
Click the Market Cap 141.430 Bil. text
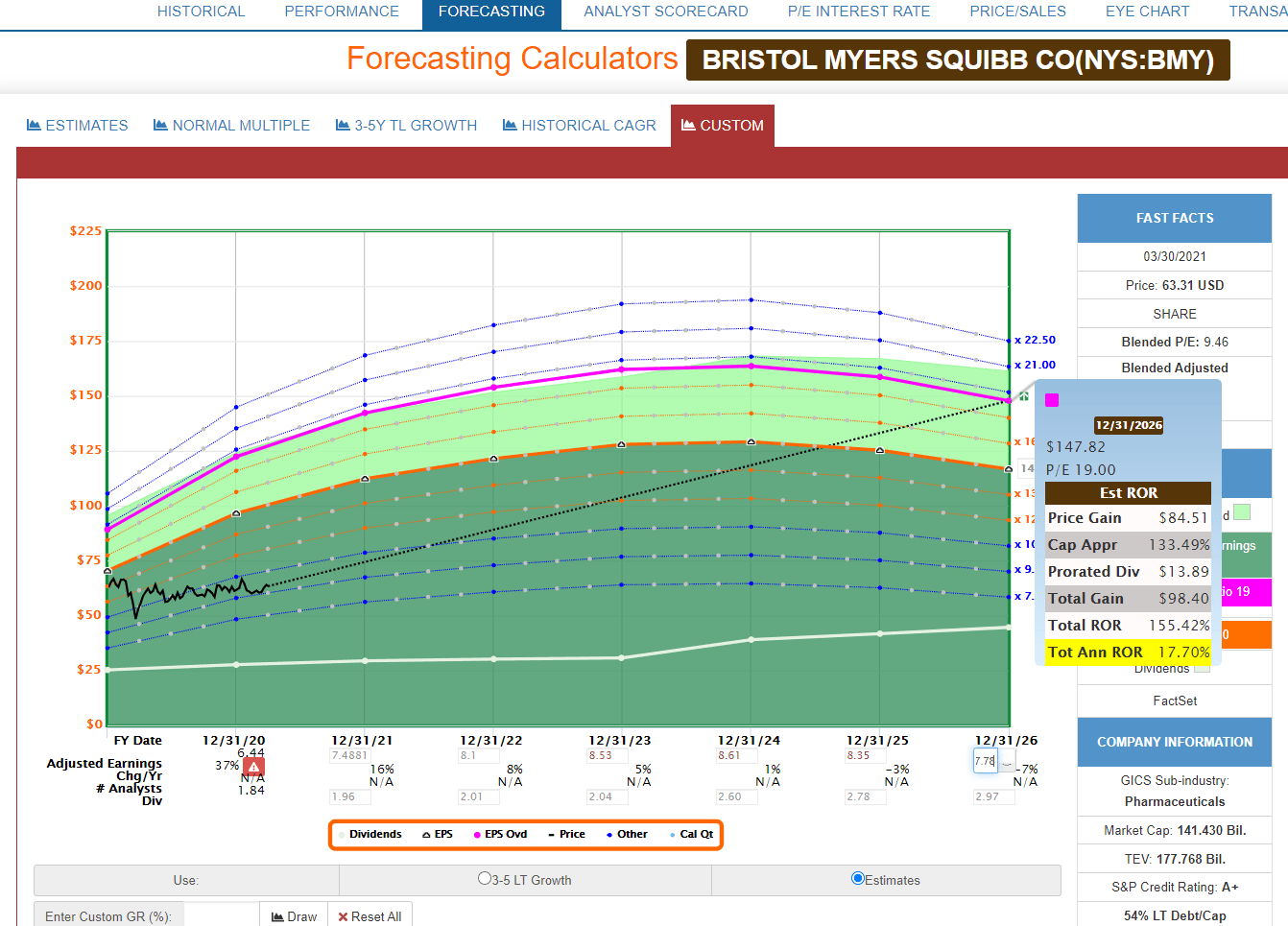click(x=1175, y=831)
